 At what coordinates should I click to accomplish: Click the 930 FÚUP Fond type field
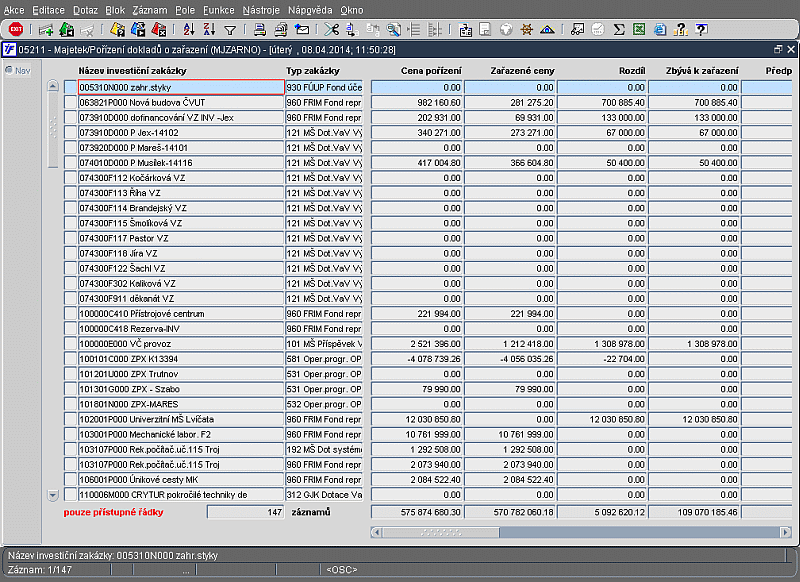coord(324,87)
